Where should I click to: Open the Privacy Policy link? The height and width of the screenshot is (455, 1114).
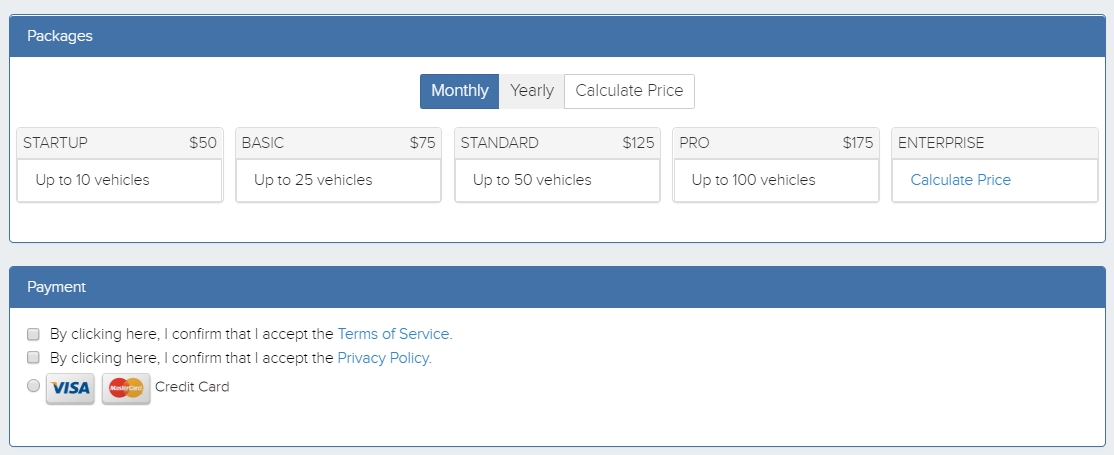pos(384,358)
